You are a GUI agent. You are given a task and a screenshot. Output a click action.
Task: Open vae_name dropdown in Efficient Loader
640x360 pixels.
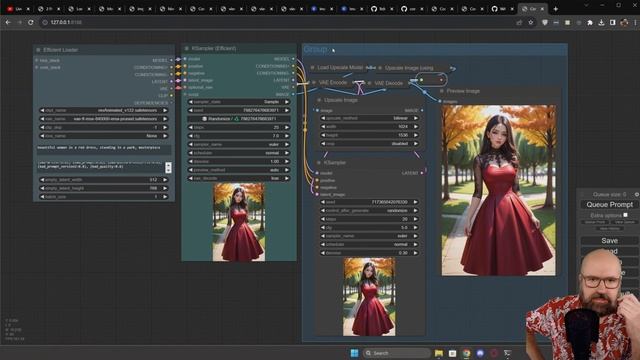104,119
